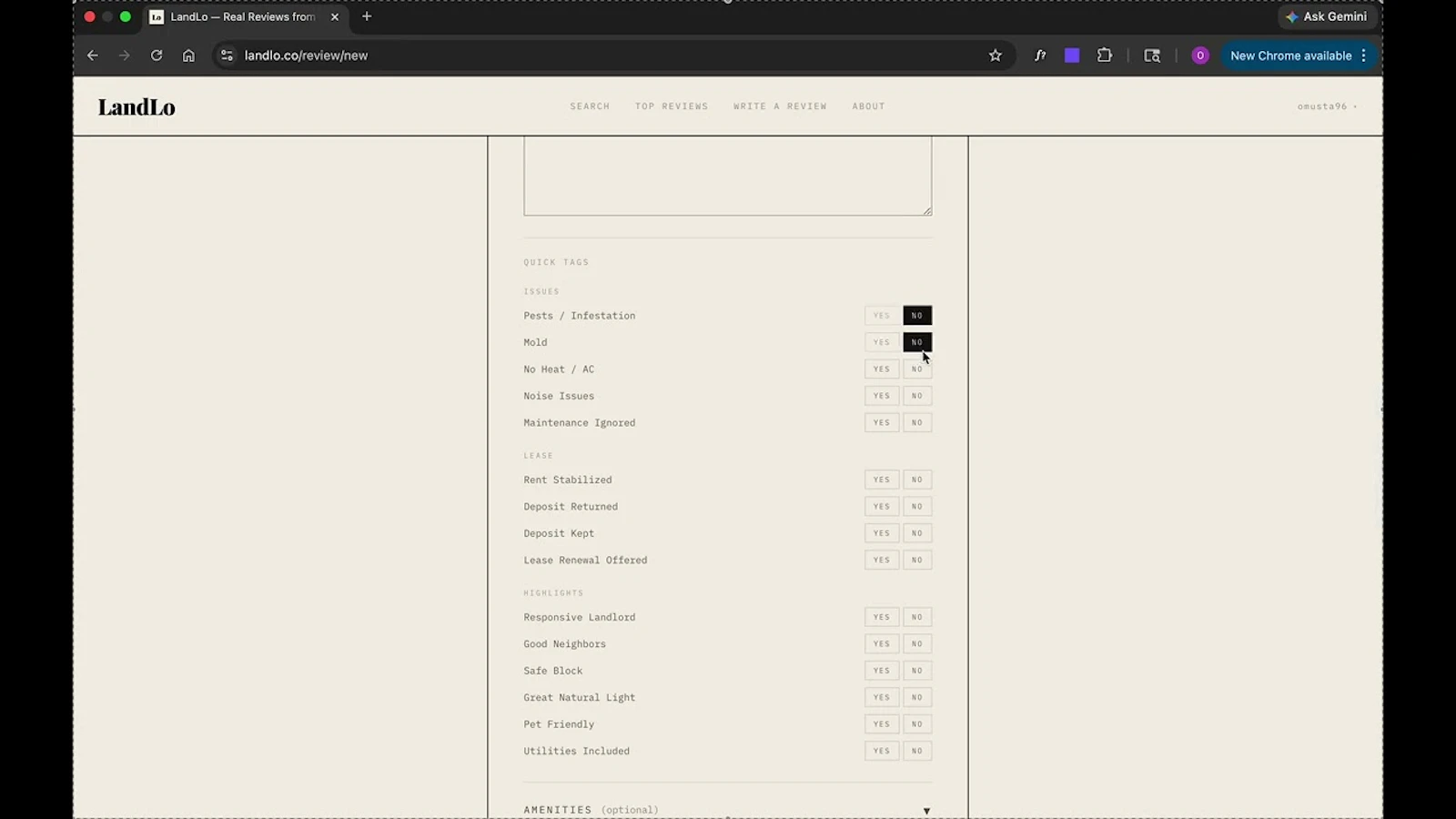Select Yes for Rent Stabilized
1456x819 pixels.
pos(881,480)
